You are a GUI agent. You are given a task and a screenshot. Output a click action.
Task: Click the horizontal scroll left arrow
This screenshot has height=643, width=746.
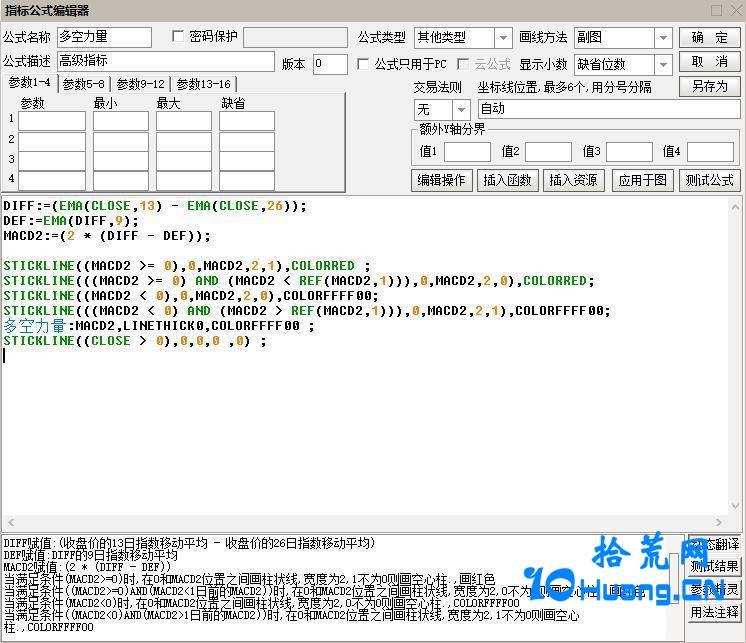click(10, 522)
